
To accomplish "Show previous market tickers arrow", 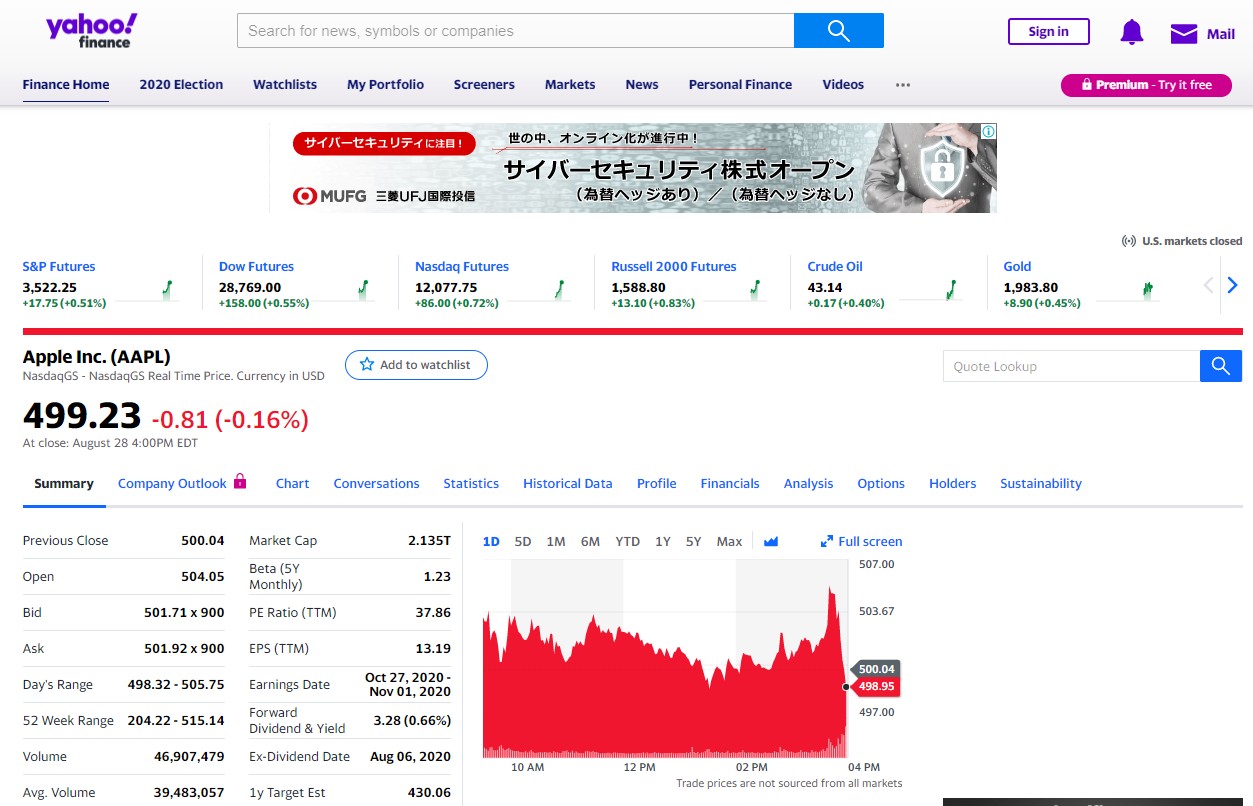I will (1208, 285).
